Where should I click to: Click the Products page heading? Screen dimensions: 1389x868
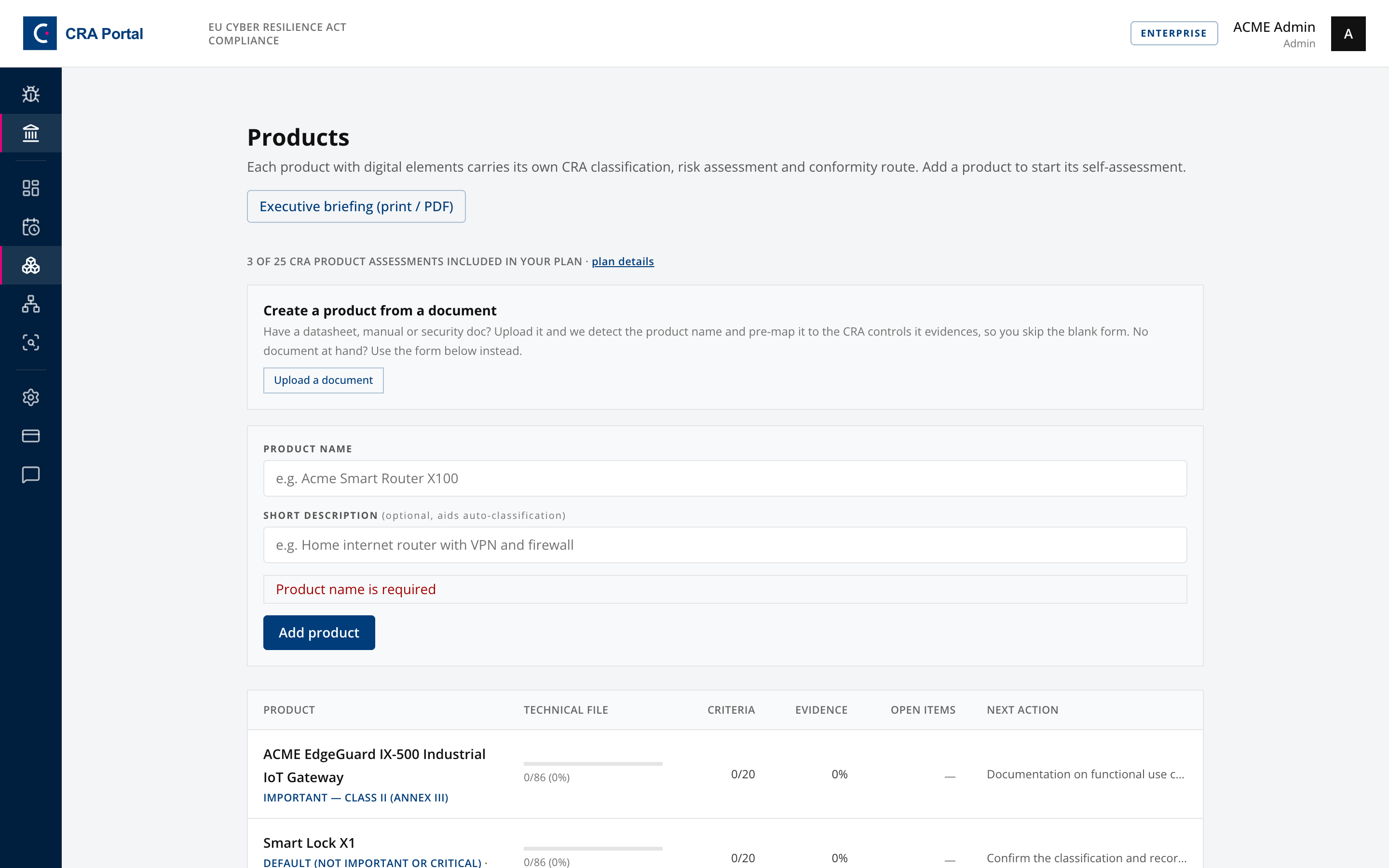298,137
